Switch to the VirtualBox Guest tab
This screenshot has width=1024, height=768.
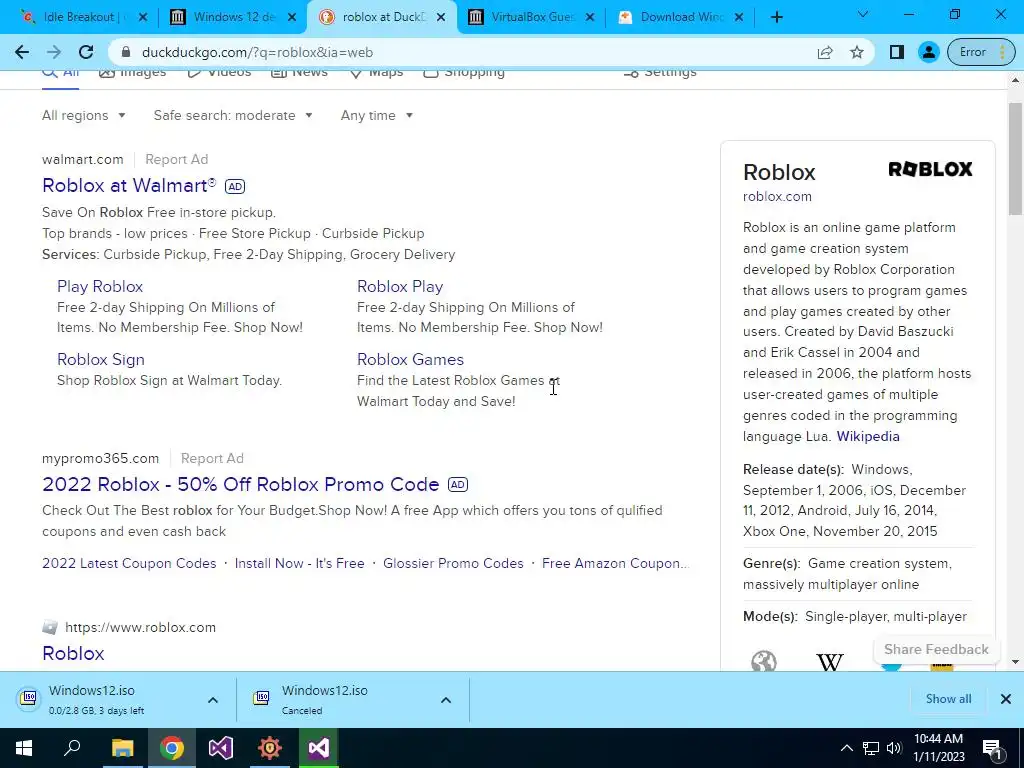(x=530, y=17)
